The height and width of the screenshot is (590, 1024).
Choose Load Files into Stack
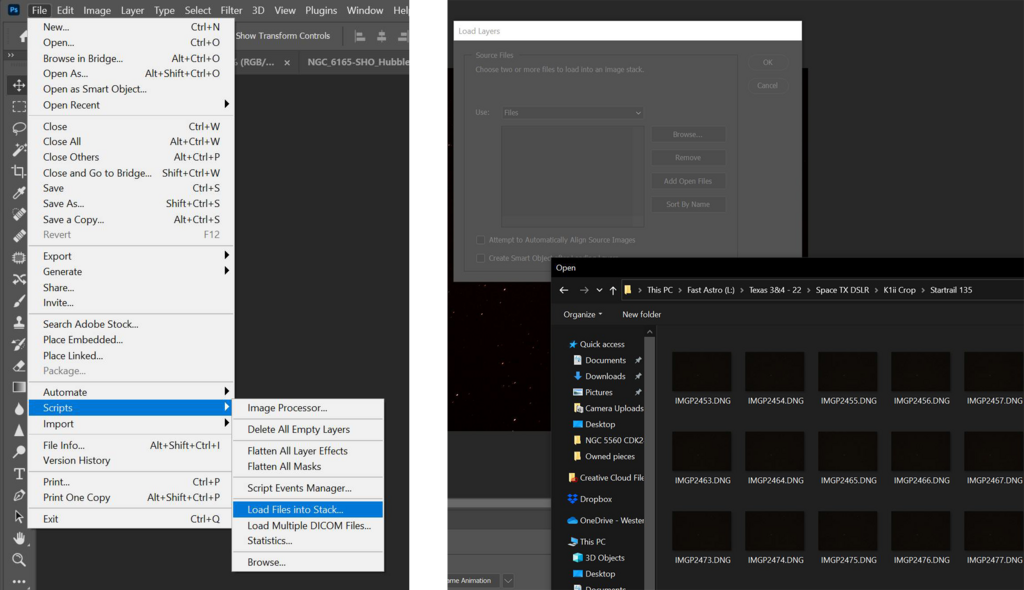(308, 510)
